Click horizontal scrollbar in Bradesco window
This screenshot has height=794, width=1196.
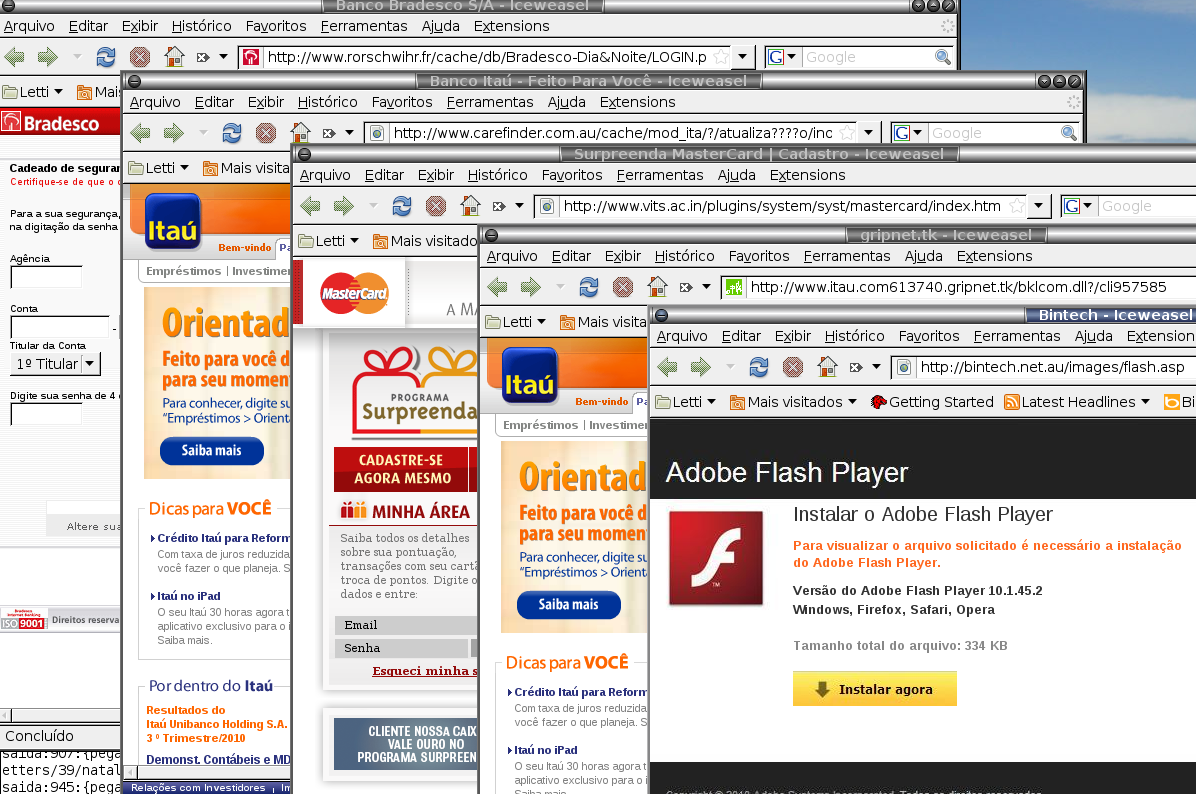(x=61, y=715)
